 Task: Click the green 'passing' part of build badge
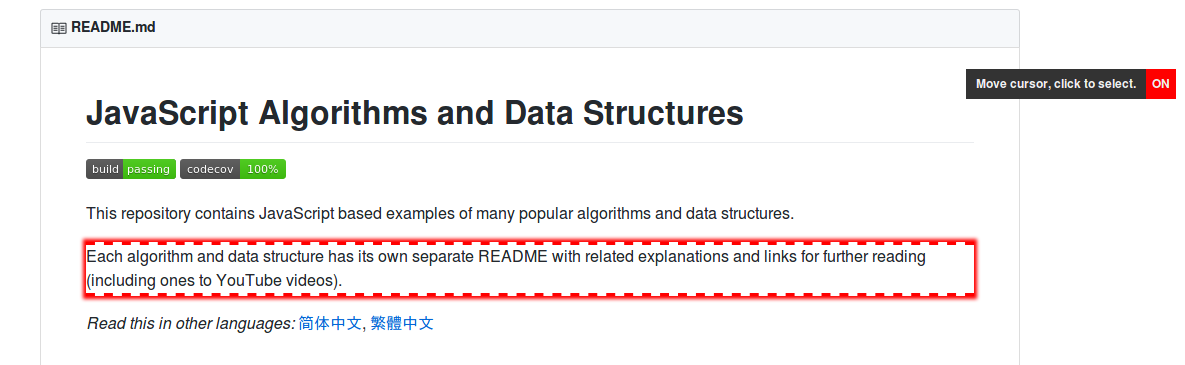click(x=149, y=169)
